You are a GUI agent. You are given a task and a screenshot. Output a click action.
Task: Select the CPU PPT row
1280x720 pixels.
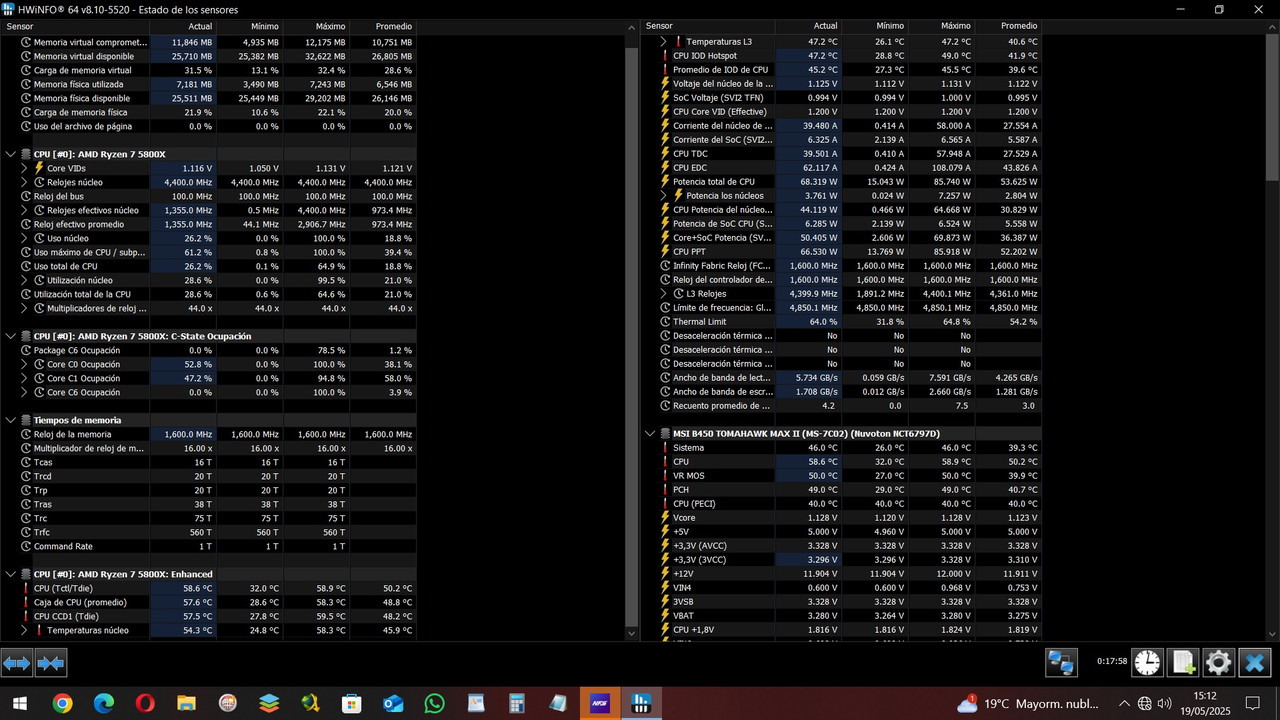pyautogui.click(x=841, y=252)
